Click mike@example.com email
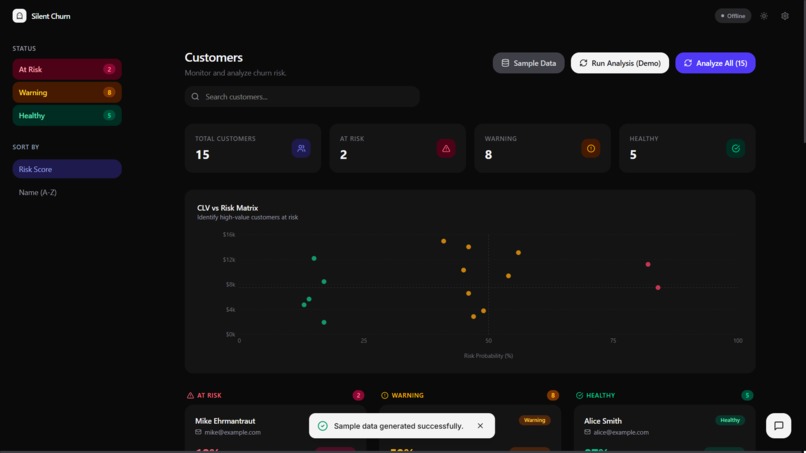Screen dimensions: 806x453 click(232, 432)
